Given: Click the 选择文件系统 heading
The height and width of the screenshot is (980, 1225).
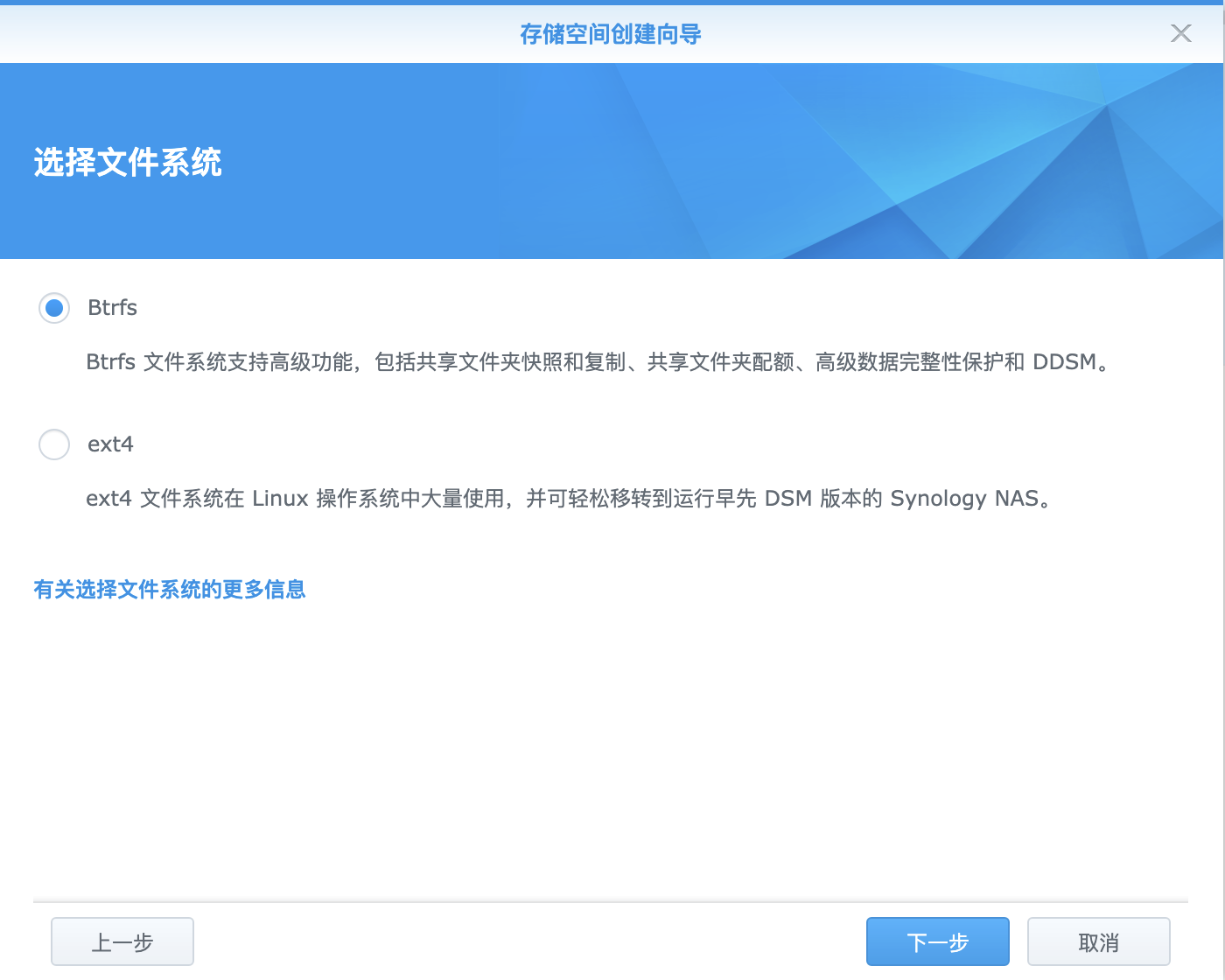Looking at the screenshot, I should (128, 162).
